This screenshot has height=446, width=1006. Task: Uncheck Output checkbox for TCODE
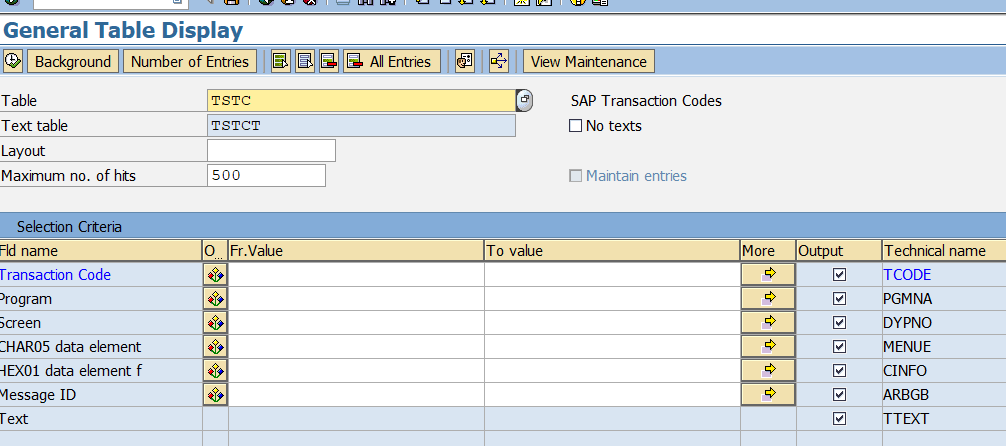[x=839, y=275]
